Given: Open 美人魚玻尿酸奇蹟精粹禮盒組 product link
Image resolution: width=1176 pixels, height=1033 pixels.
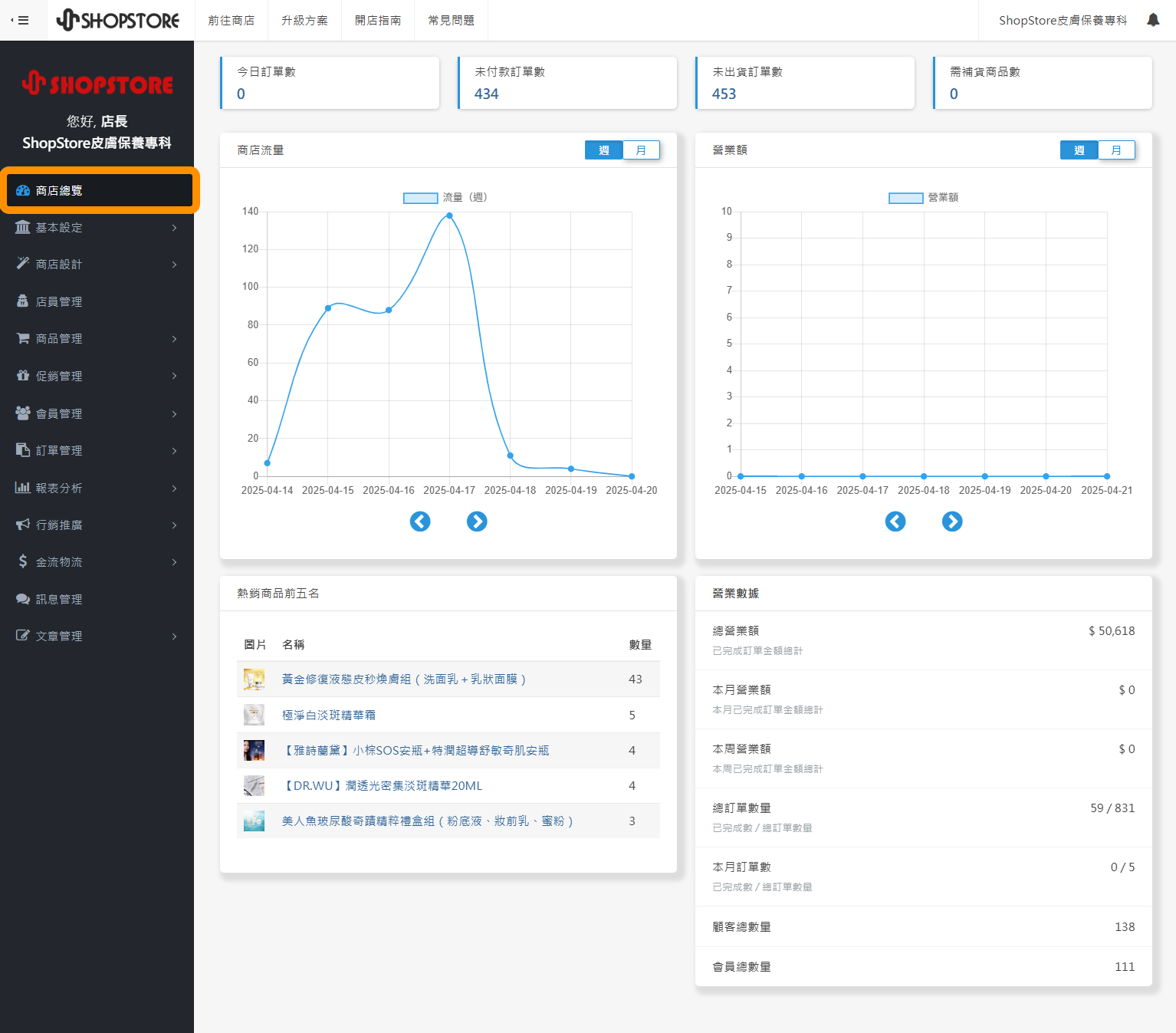Looking at the screenshot, I should pyautogui.click(x=428, y=821).
